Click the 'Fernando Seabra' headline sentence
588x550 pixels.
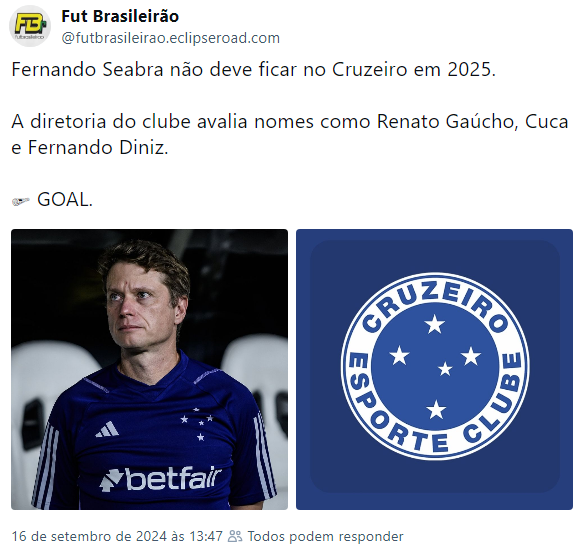point(254,69)
